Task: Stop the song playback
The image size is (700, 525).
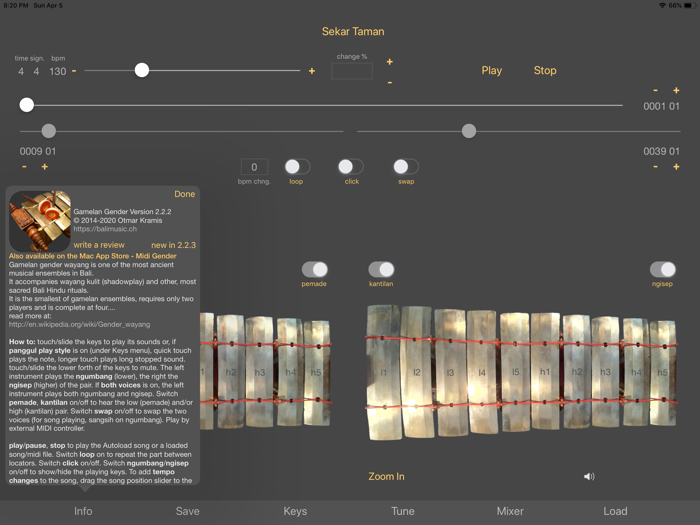Action: 545,71
